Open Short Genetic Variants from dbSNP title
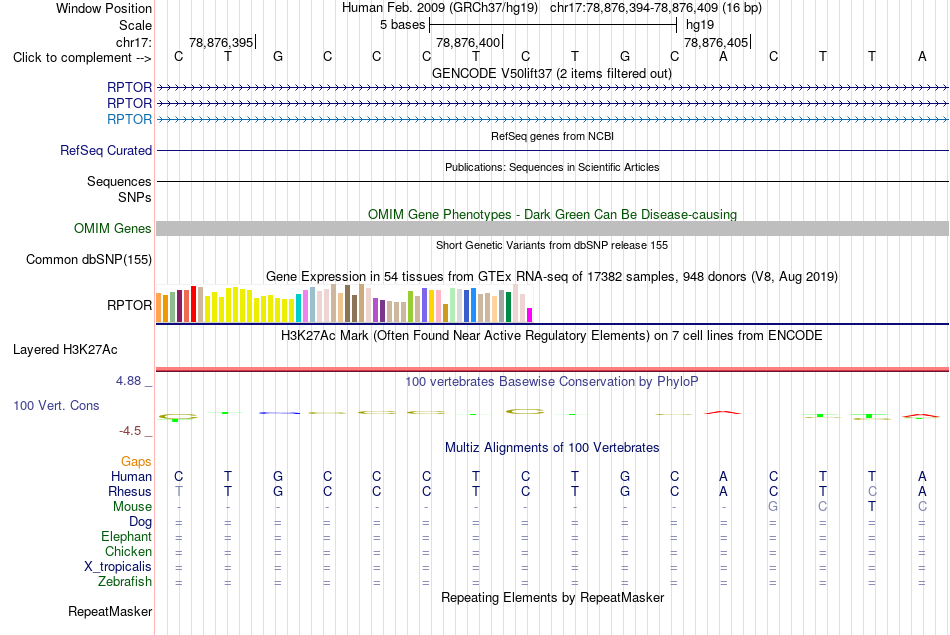 pyautogui.click(x=552, y=245)
